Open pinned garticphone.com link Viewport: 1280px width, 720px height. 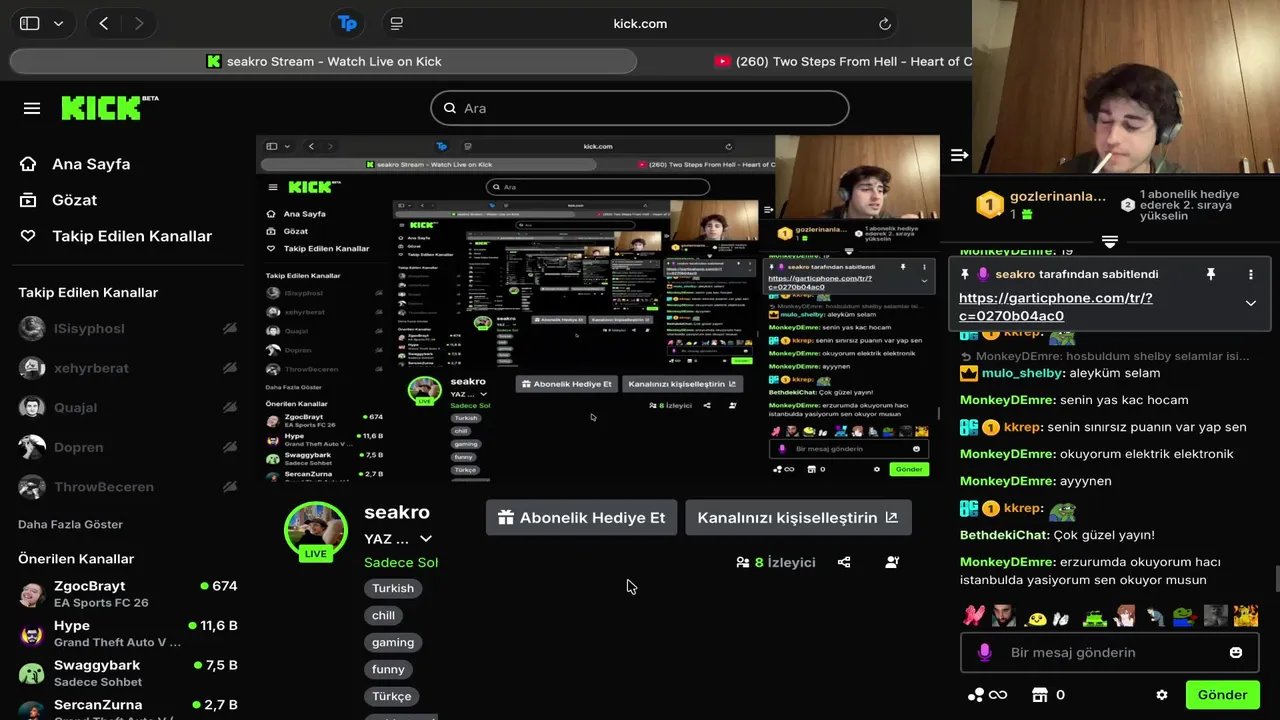coord(1056,306)
